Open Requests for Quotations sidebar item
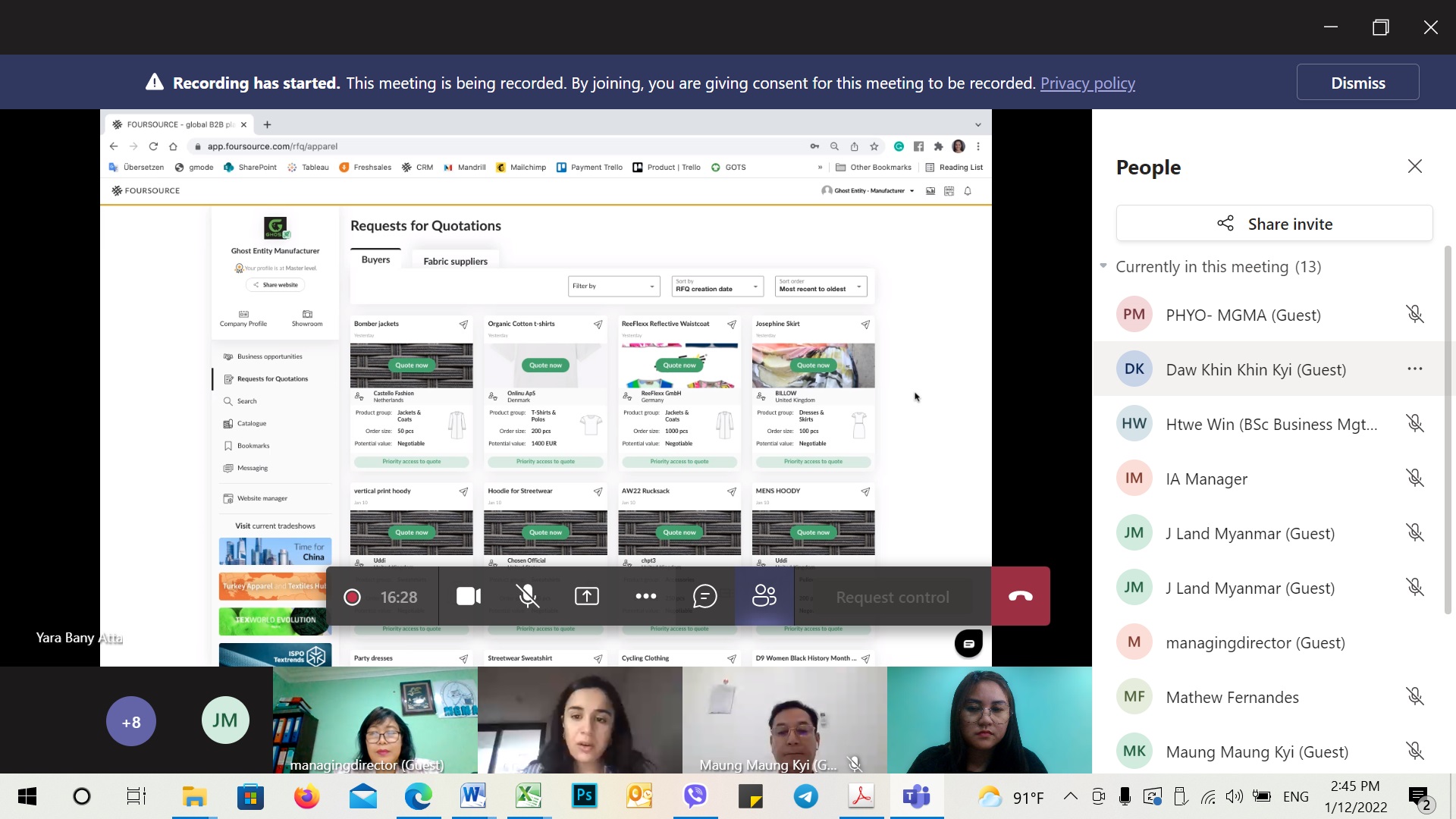 coord(272,378)
